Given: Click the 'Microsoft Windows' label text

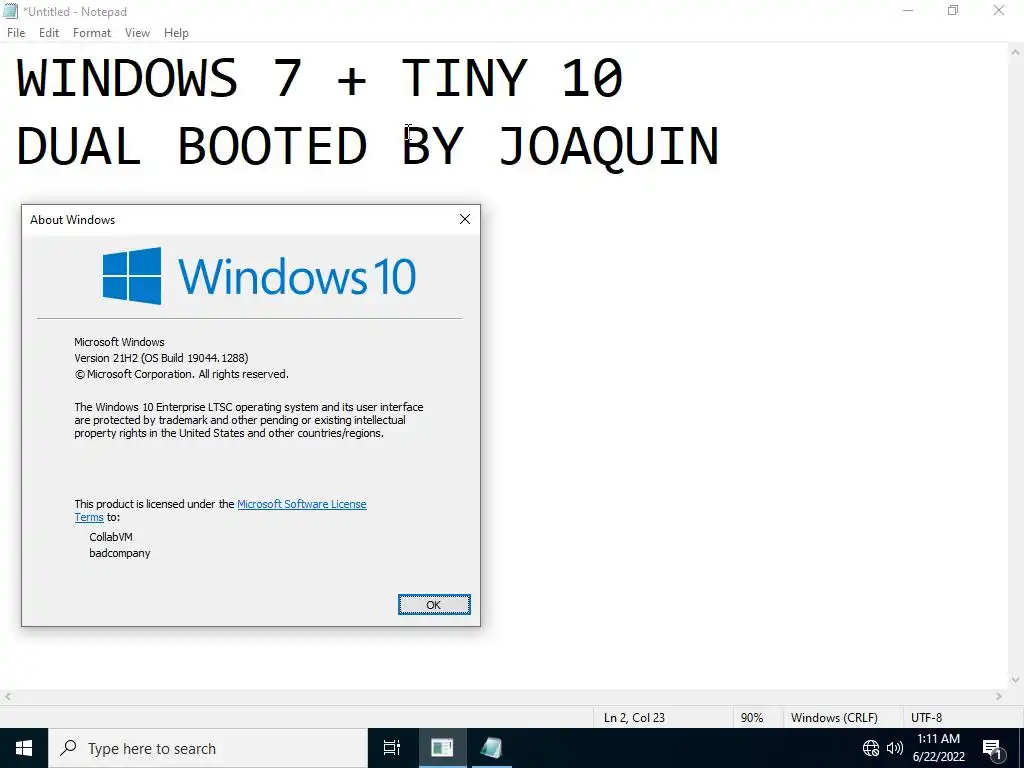Looking at the screenshot, I should [x=119, y=342].
